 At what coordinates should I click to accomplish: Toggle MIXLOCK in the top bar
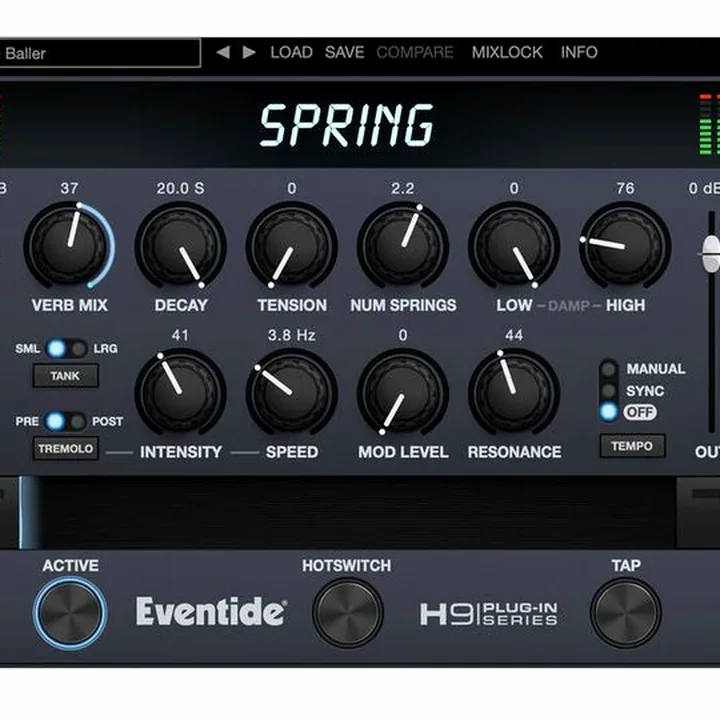coord(507,52)
